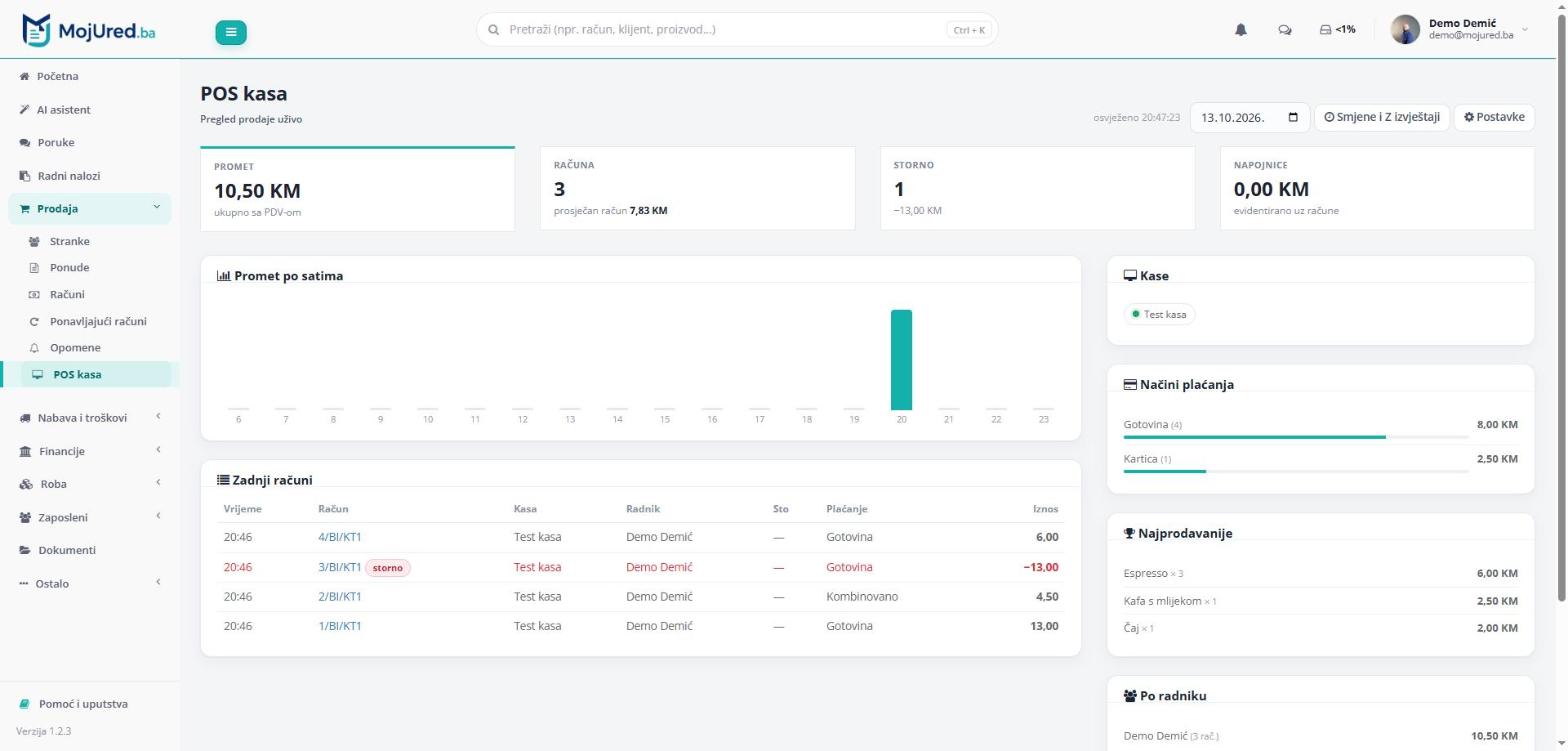
Task: Open the notifications bell icon
Action: click(1241, 30)
